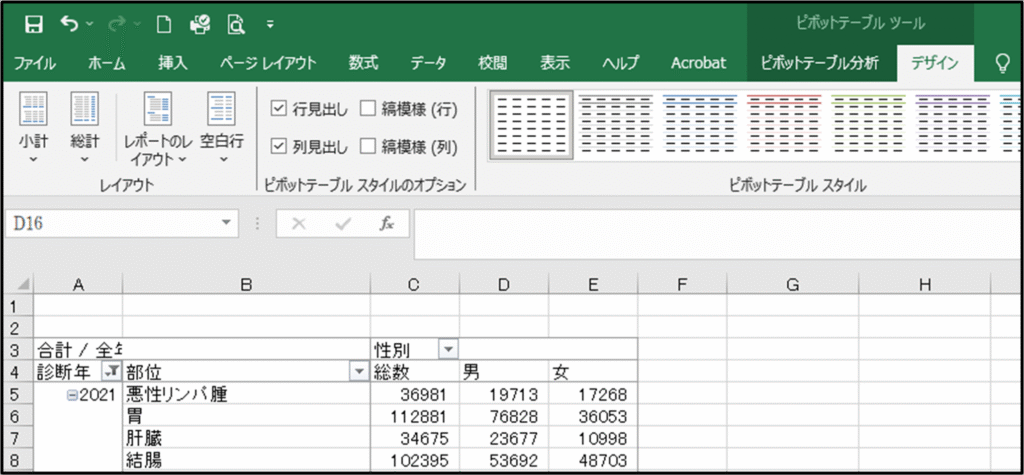Click the New blank document icon
Viewport: 1024px width, 475px height.
pos(164,23)
